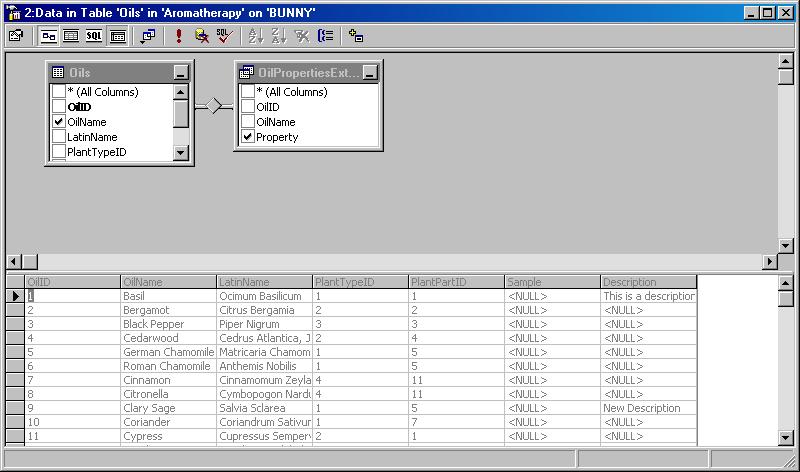Run the query with the exclamation icon
Image resolution: width=800 pixels, height=472 pixels.
click(179, 36)
